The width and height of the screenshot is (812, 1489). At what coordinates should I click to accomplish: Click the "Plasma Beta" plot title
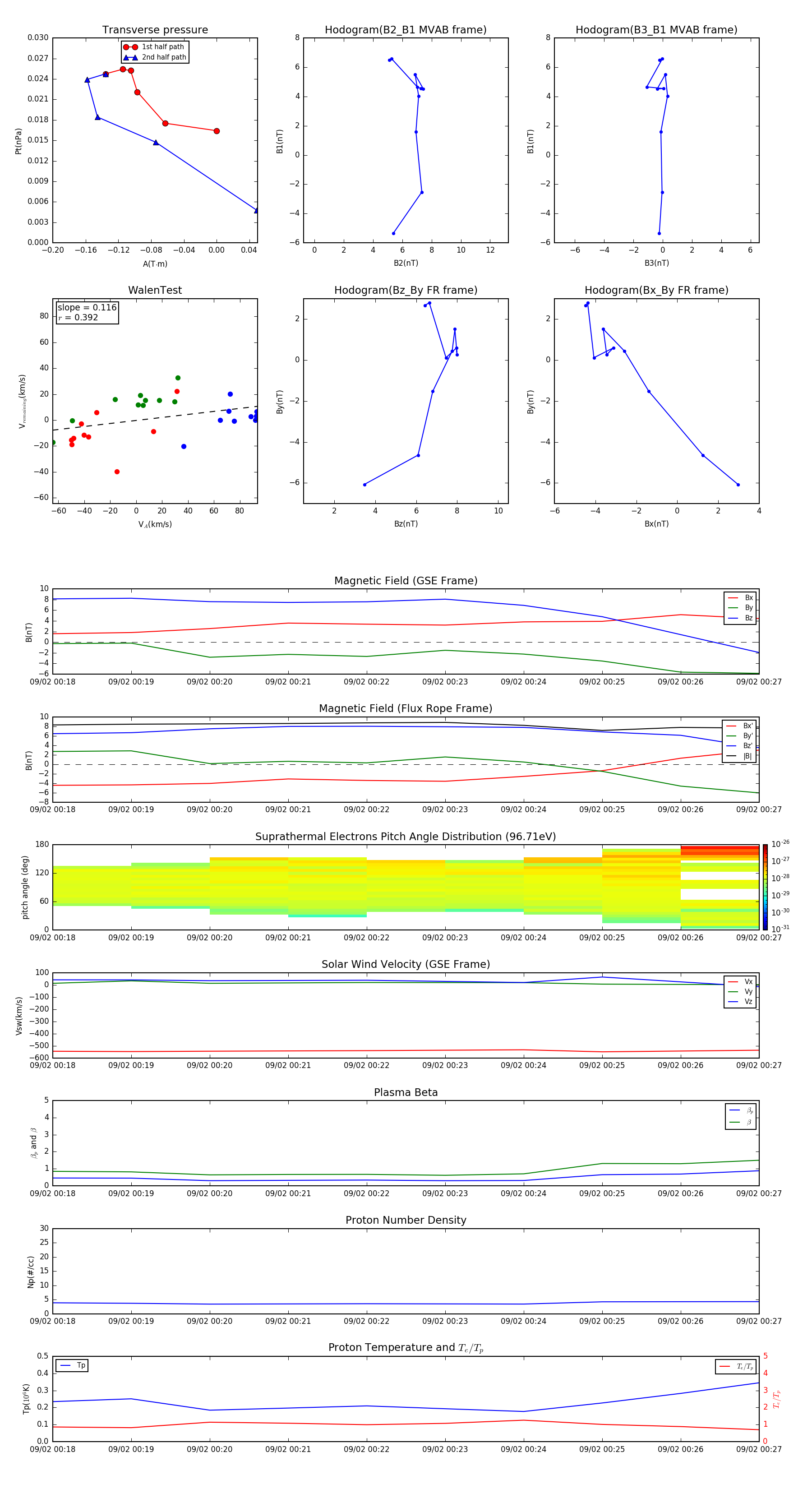click(405, 1092)
